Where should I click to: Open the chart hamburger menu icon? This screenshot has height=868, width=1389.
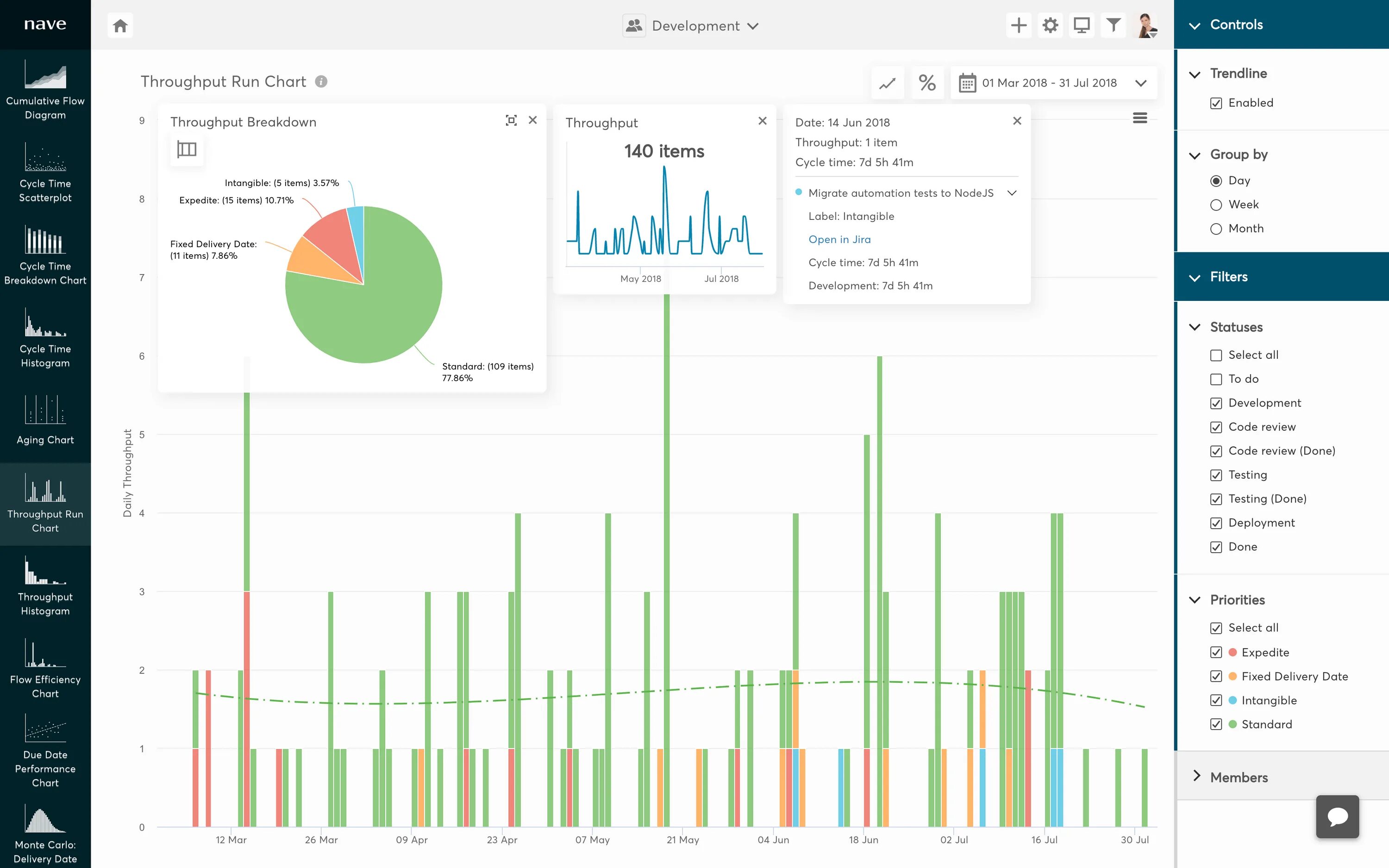pyautogui.click(x=1140, y=118)
